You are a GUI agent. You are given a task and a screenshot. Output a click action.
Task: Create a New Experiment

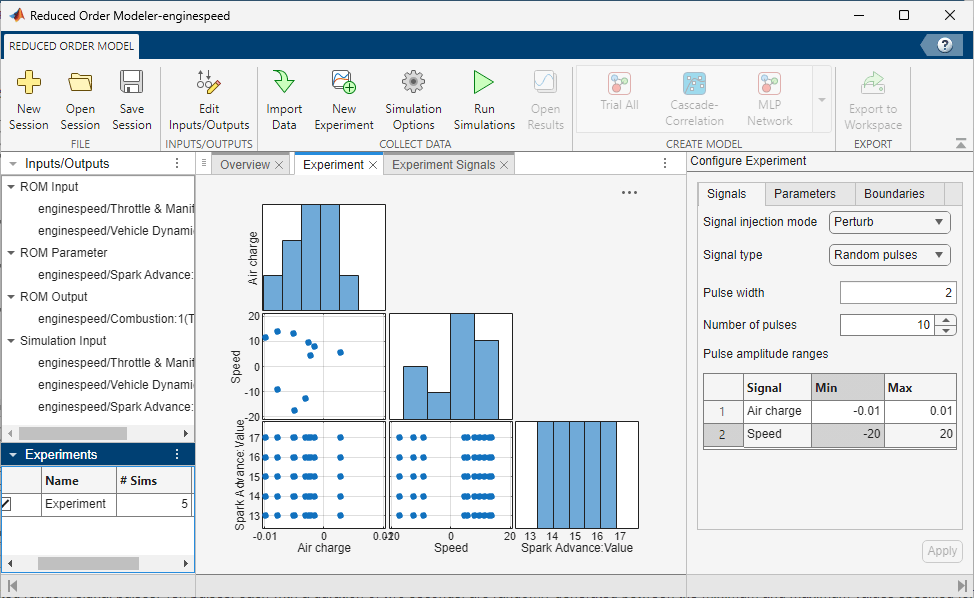(343, 97)
